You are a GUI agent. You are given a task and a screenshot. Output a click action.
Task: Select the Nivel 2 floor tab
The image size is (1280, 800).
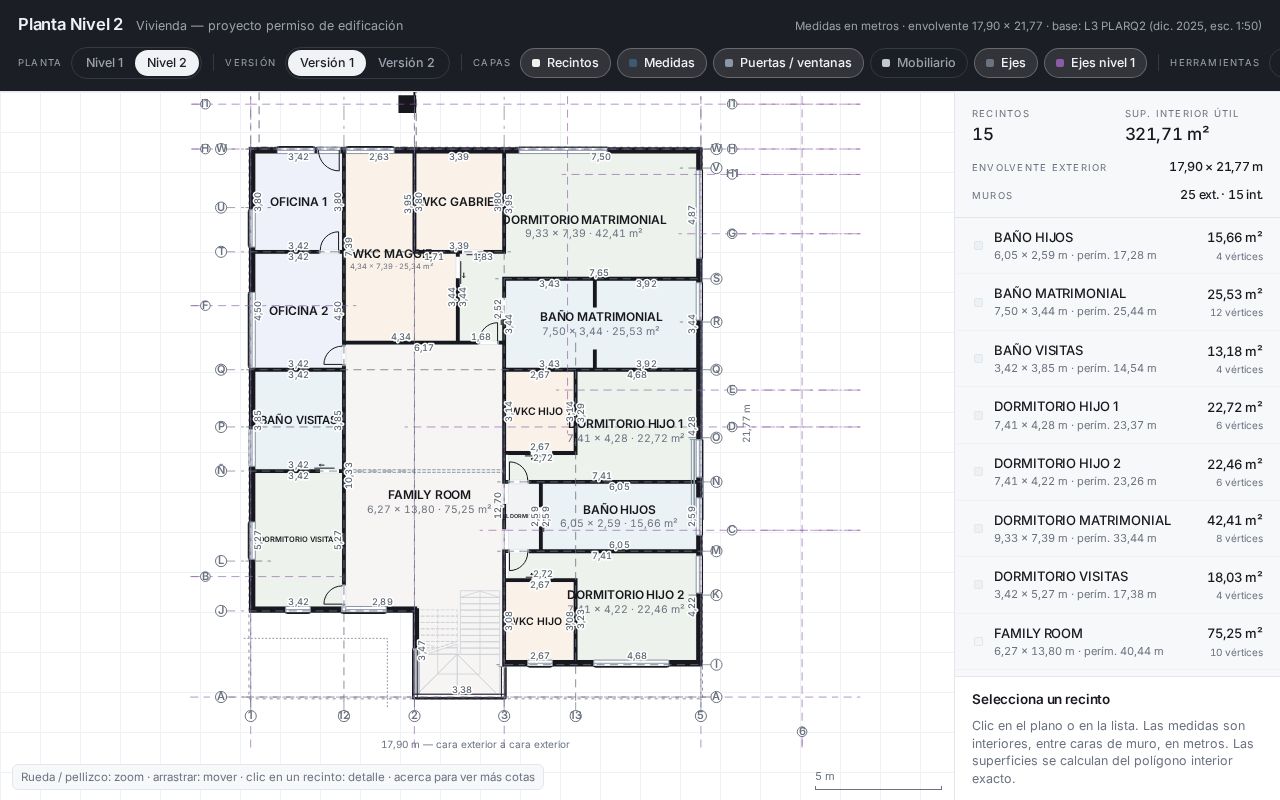167,63
